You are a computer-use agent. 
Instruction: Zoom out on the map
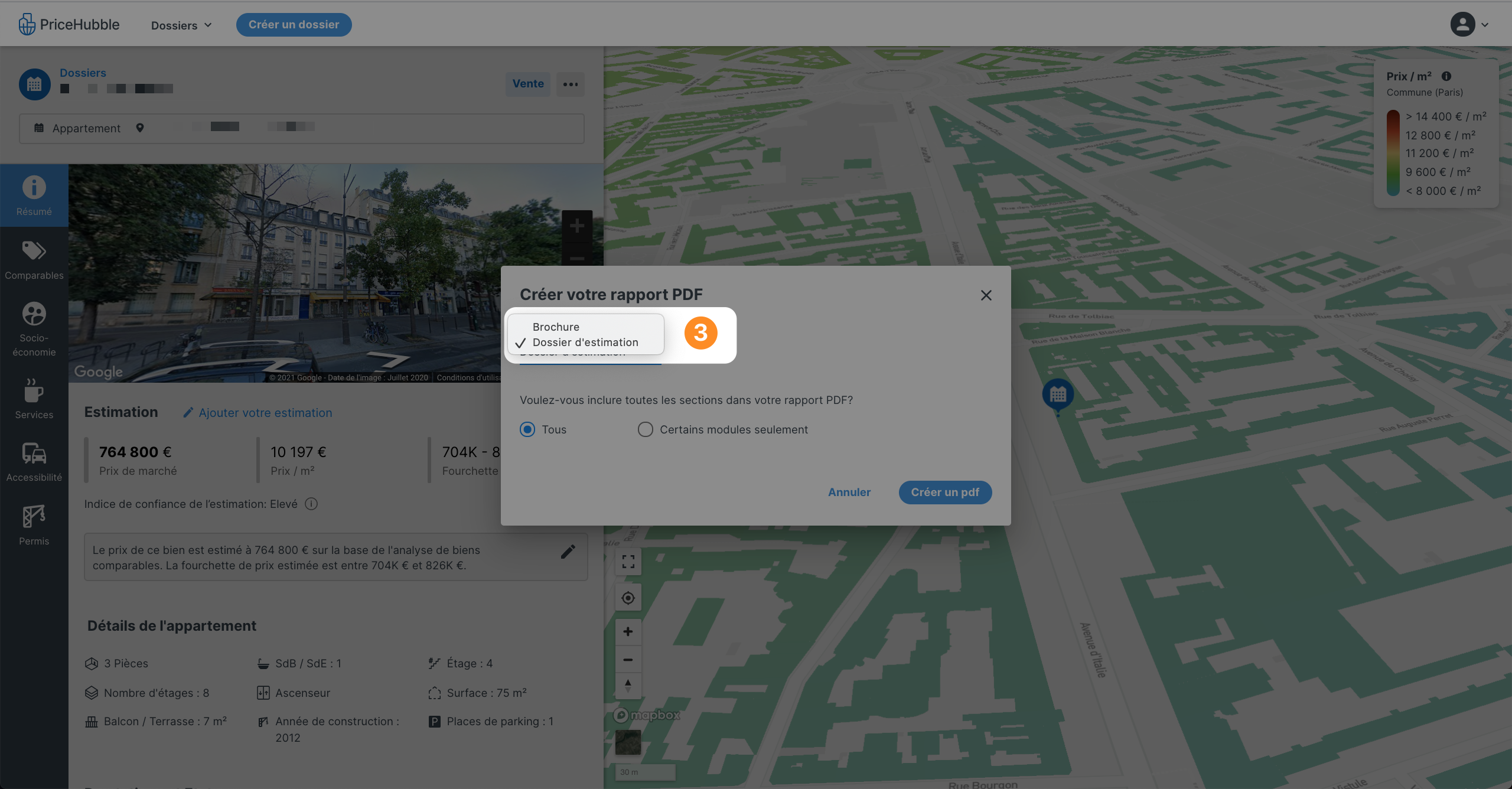[x=628, y=660]
